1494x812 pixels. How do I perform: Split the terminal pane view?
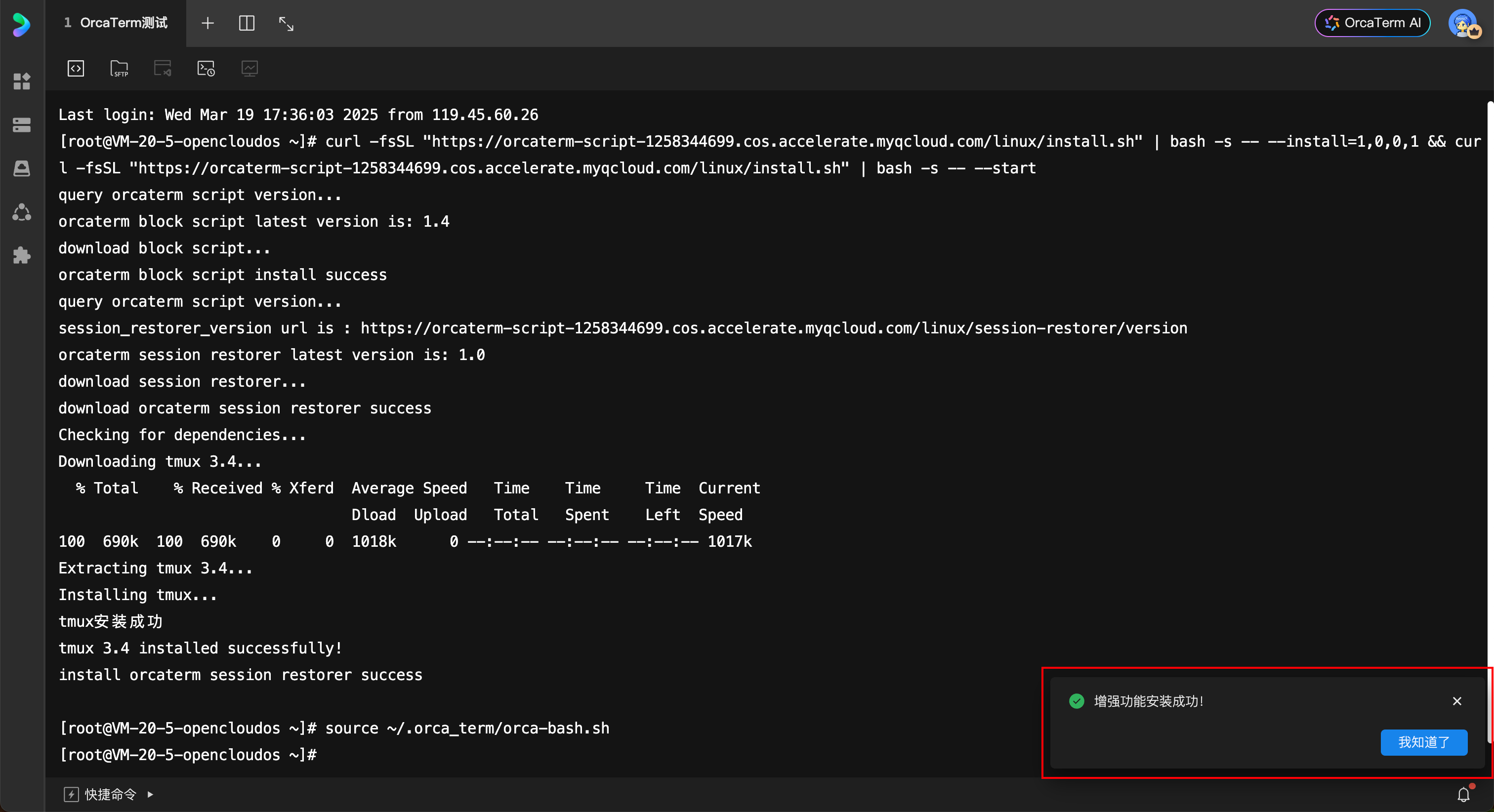247,23
